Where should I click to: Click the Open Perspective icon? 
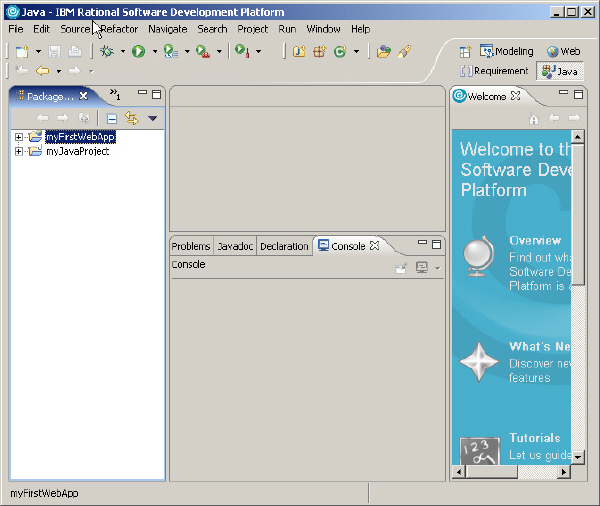(465, 51)
